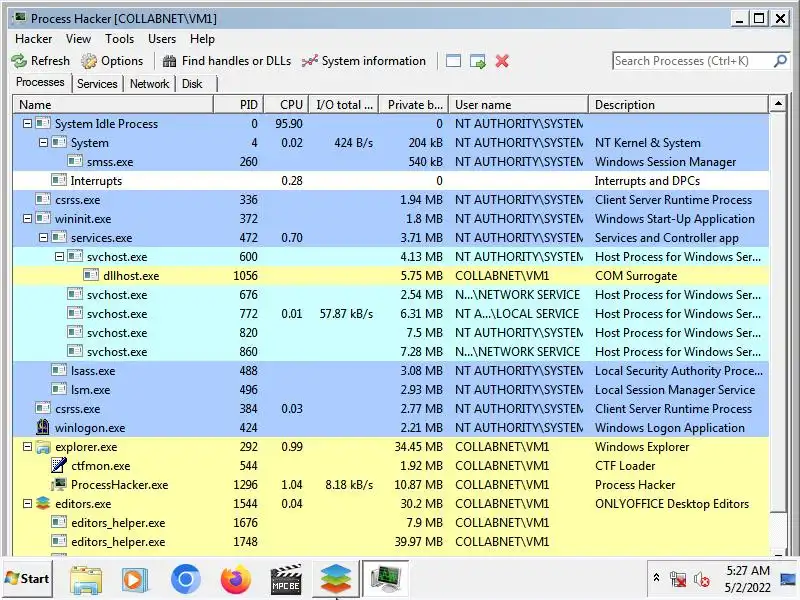800x600 pixels.
Task: Sort by the CPU column header
Action: pyautogui.click(x=287, y=105)
